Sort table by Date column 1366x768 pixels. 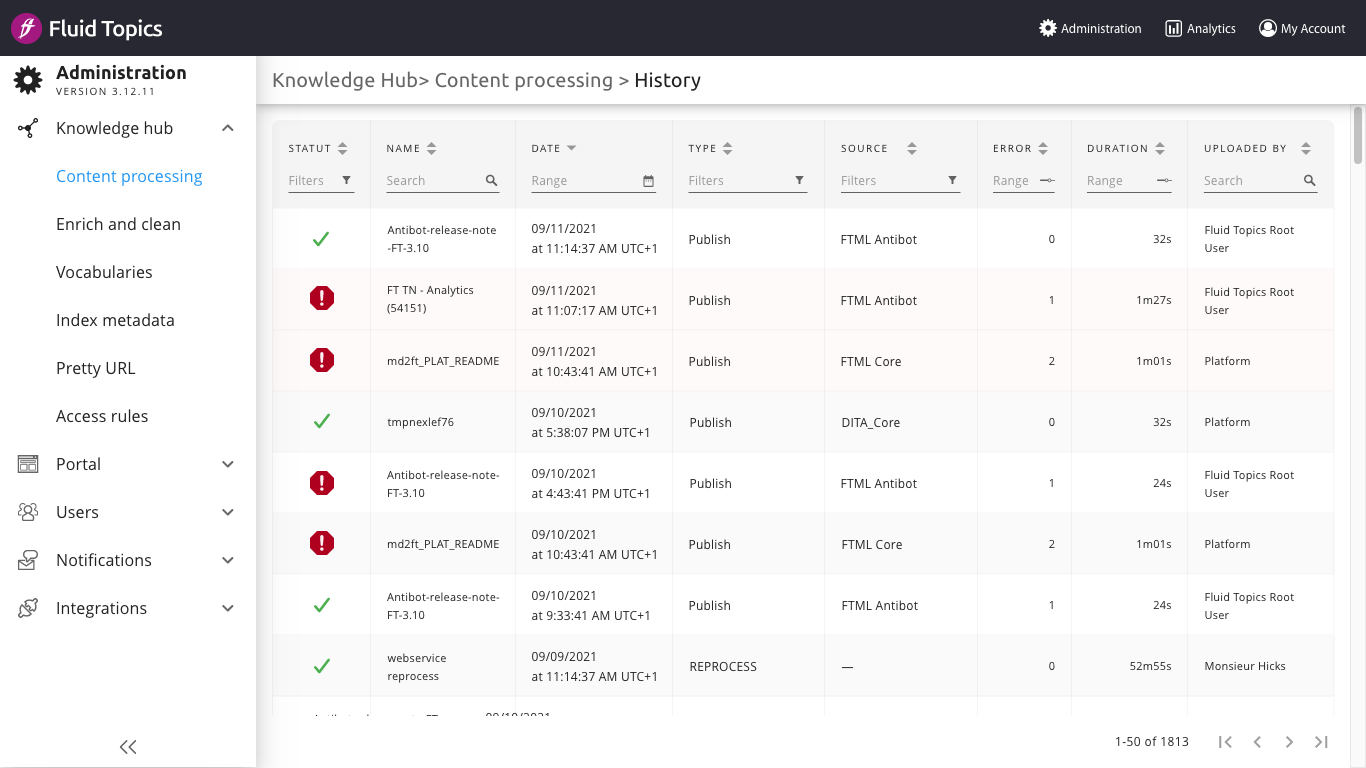coord(572,148)
